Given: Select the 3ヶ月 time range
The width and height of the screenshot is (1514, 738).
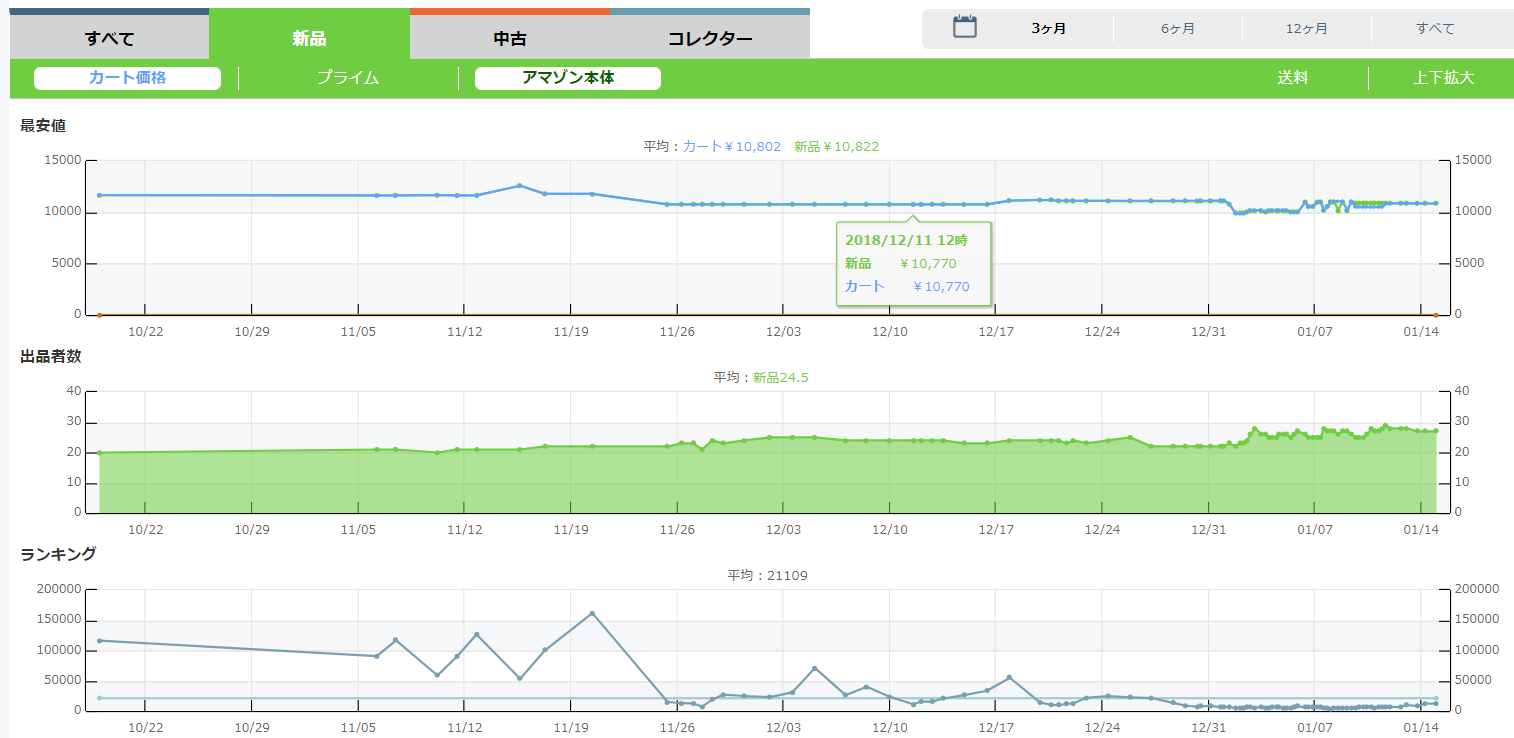Looking at the screenshot, I should tap(1048, 29).
